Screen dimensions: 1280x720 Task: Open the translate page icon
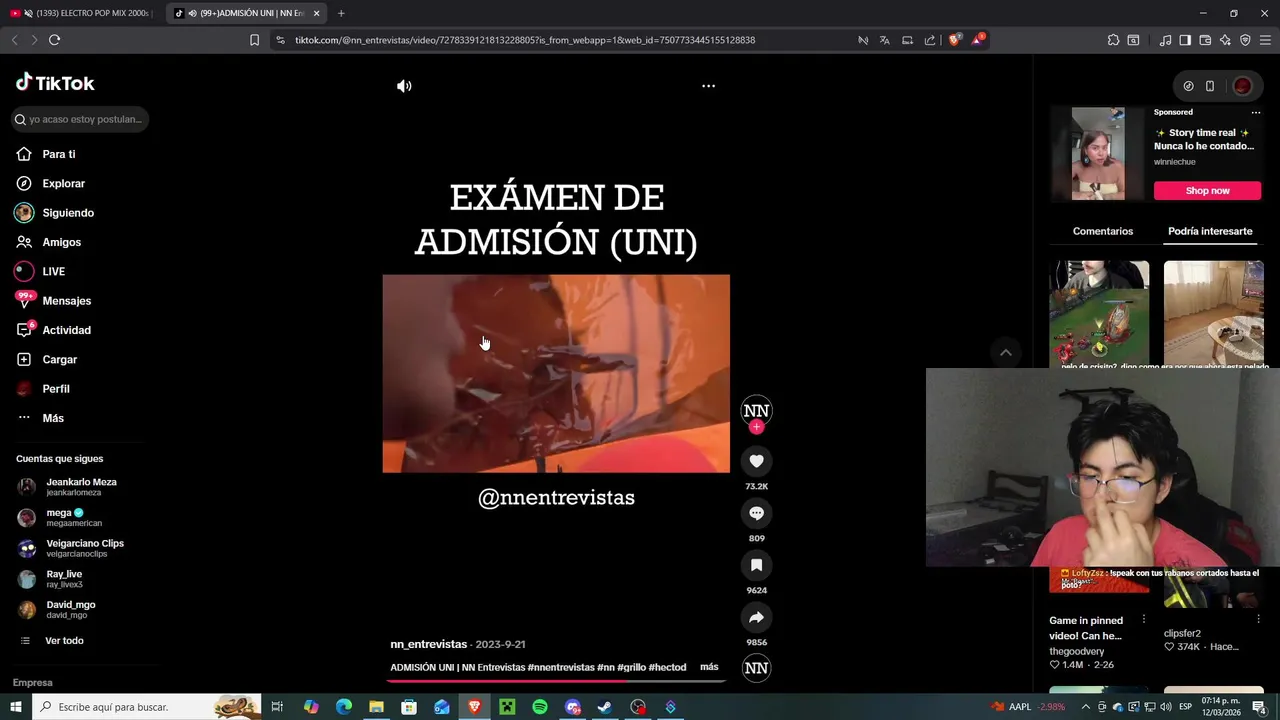pyautogui.click(x=884, y=40)
